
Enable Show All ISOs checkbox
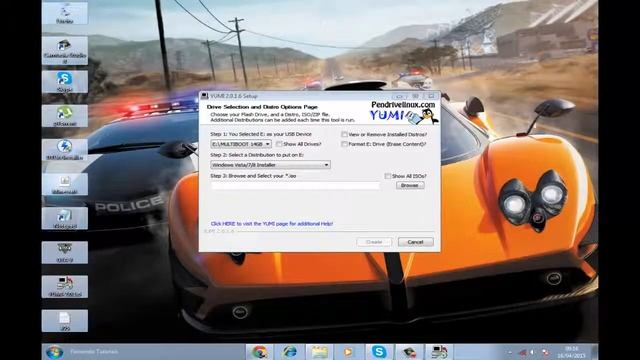pos(388,176)
